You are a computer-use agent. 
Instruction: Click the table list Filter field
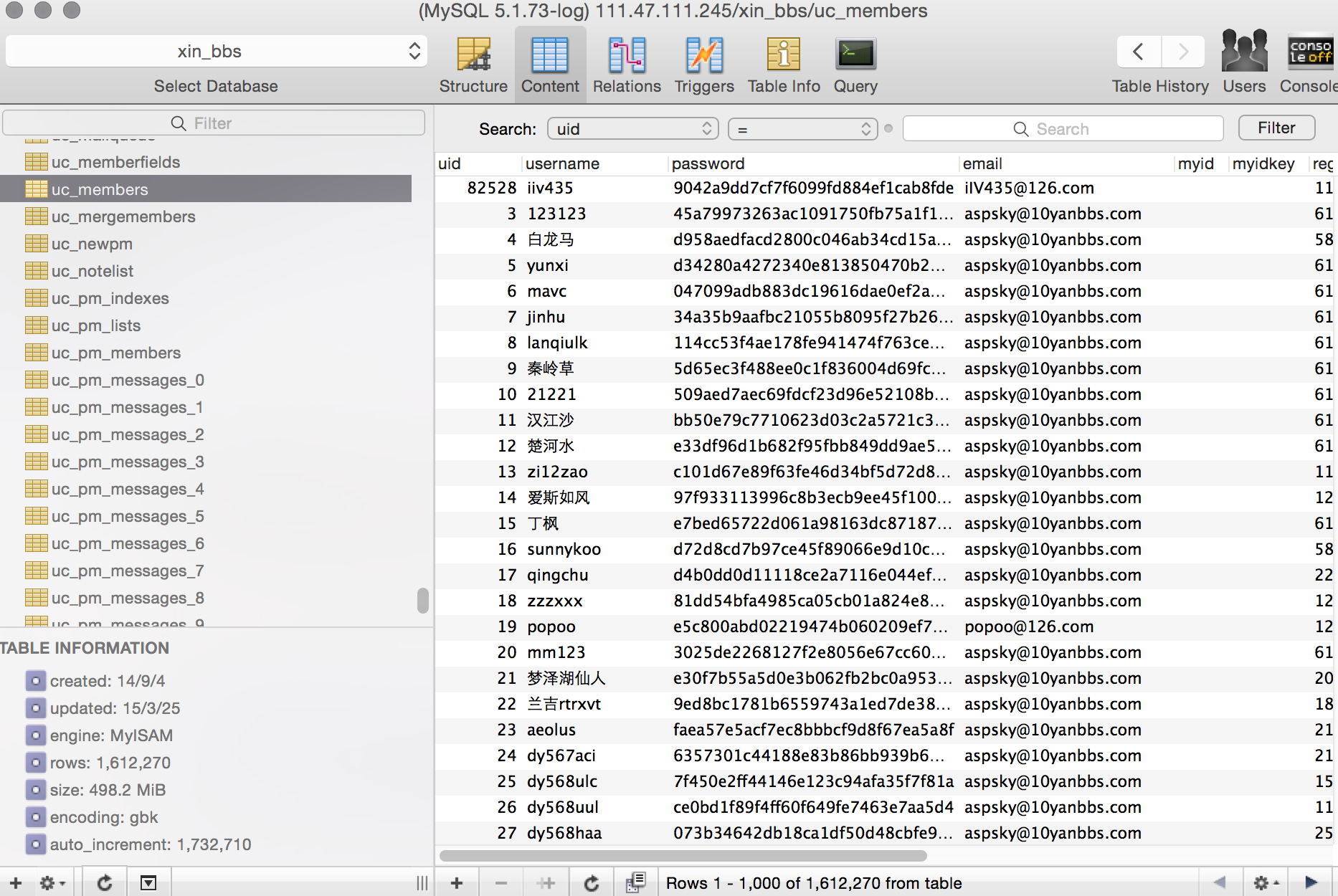click(x=214, y=123)
